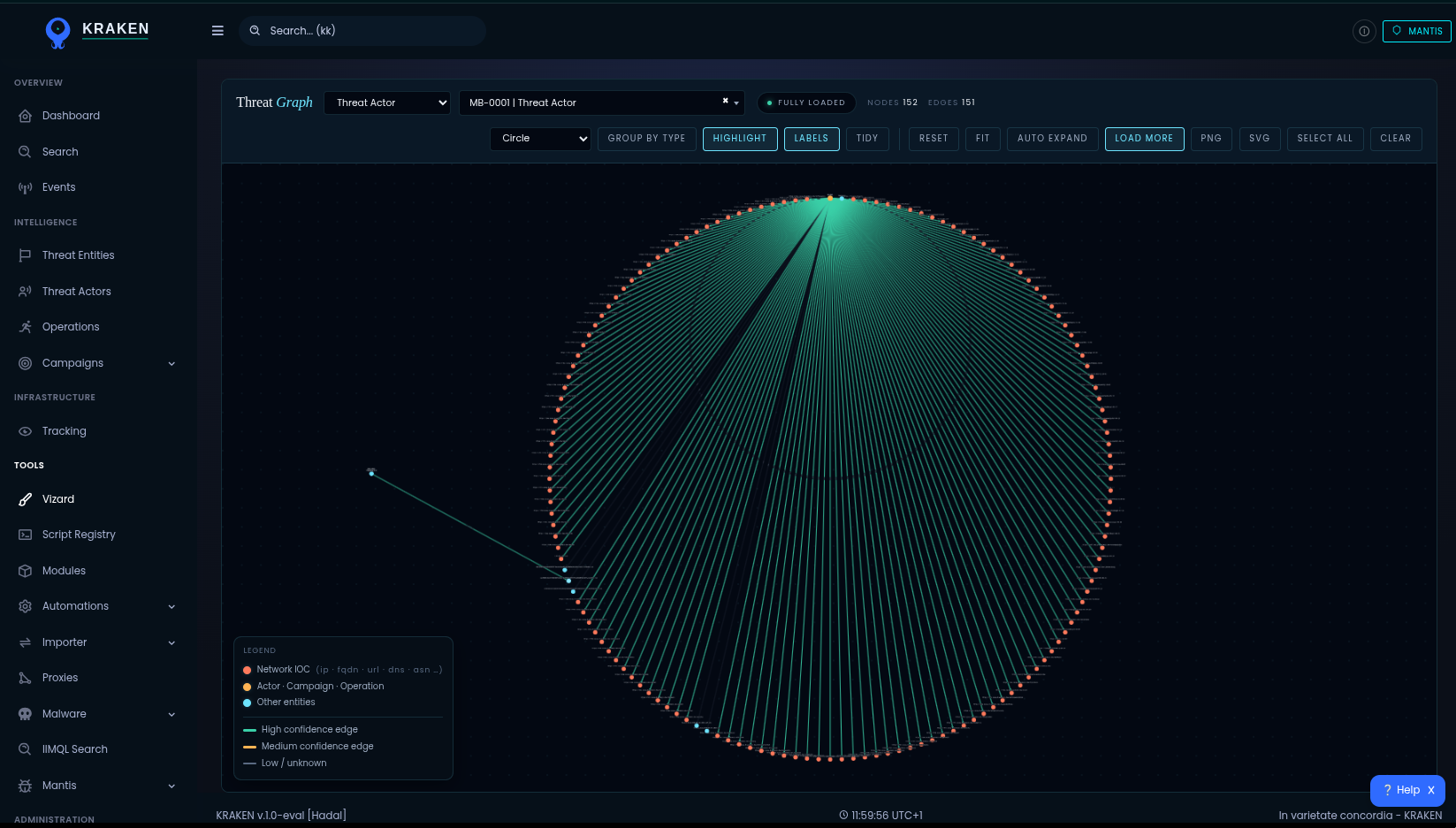Click the Threat Actors people icon
This screenshot has width=1456, height=828.
tap(25, 292)
